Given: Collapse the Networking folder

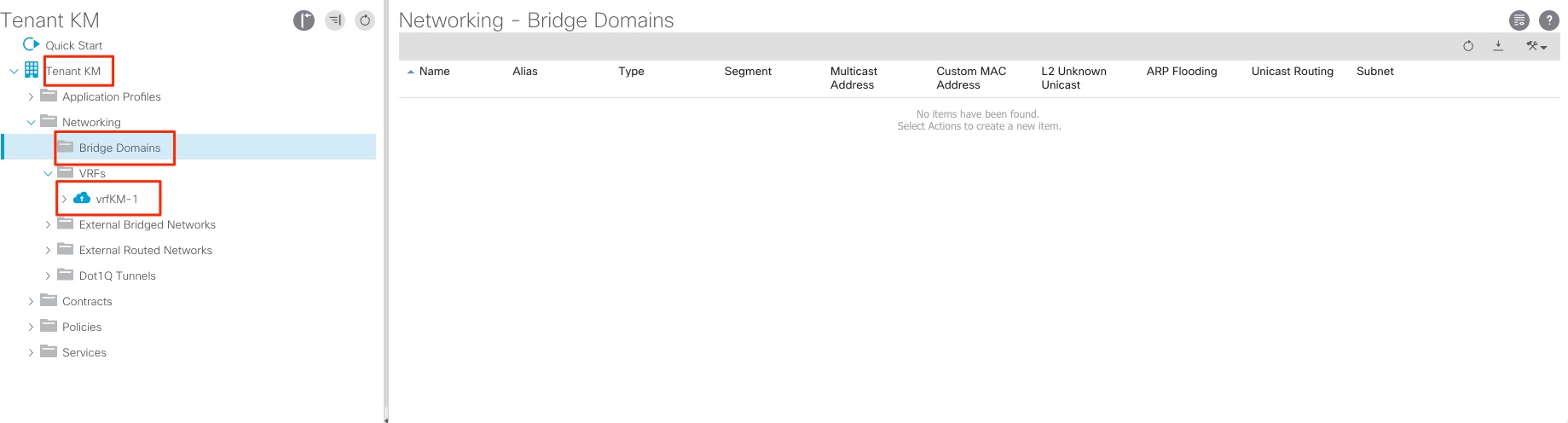Looking at the screenshot, I should [31, 123].
